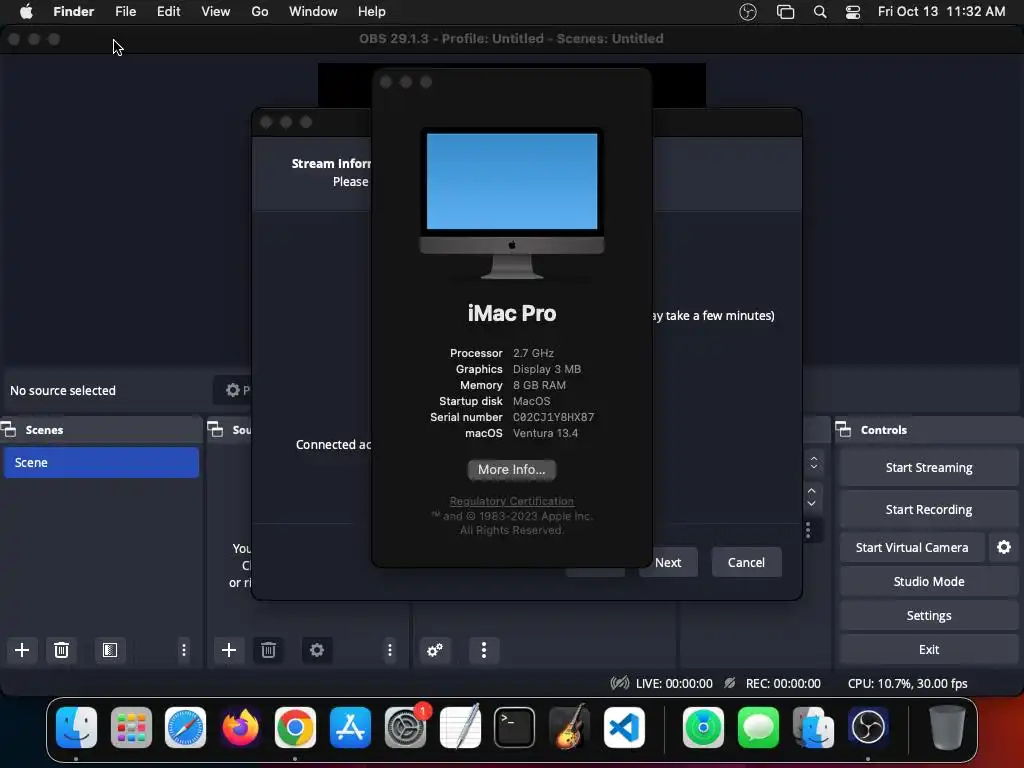Open Finder menu in menu bar
1024x768 pixels.
point(74,12)
